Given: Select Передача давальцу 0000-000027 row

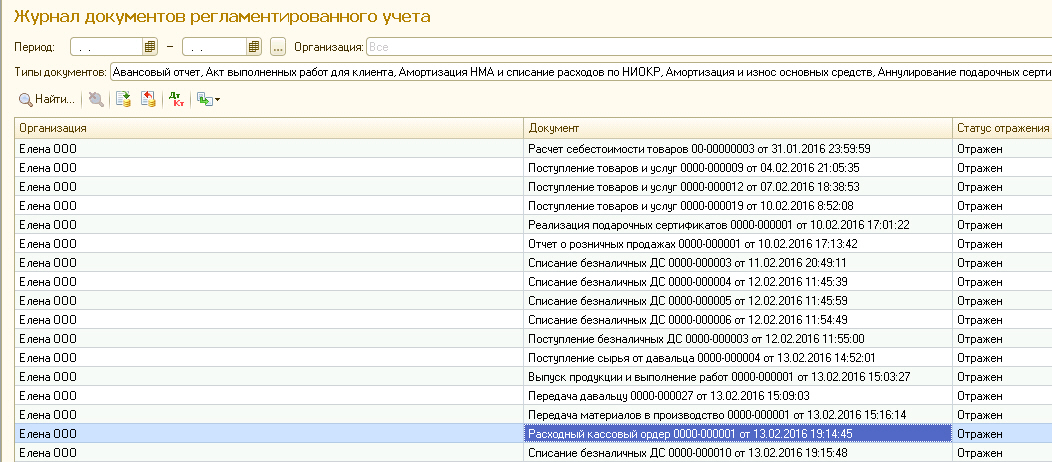Looking at the screenshot, I should tap(738, 396).
